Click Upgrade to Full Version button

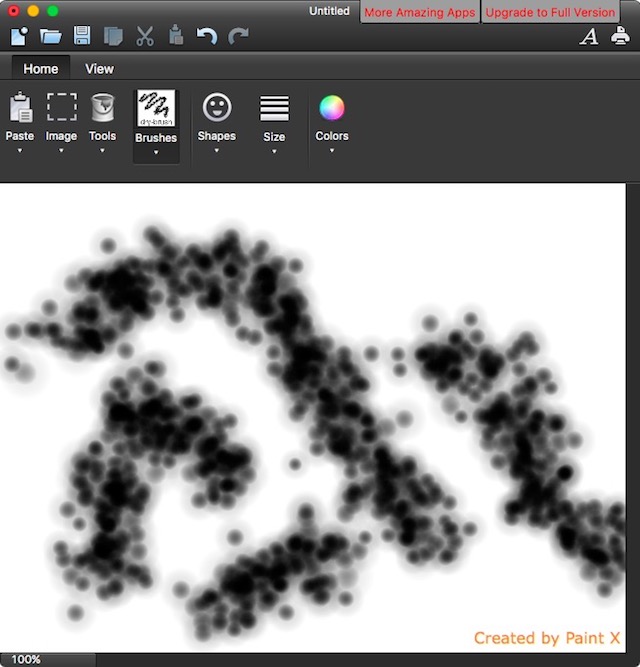550,12
